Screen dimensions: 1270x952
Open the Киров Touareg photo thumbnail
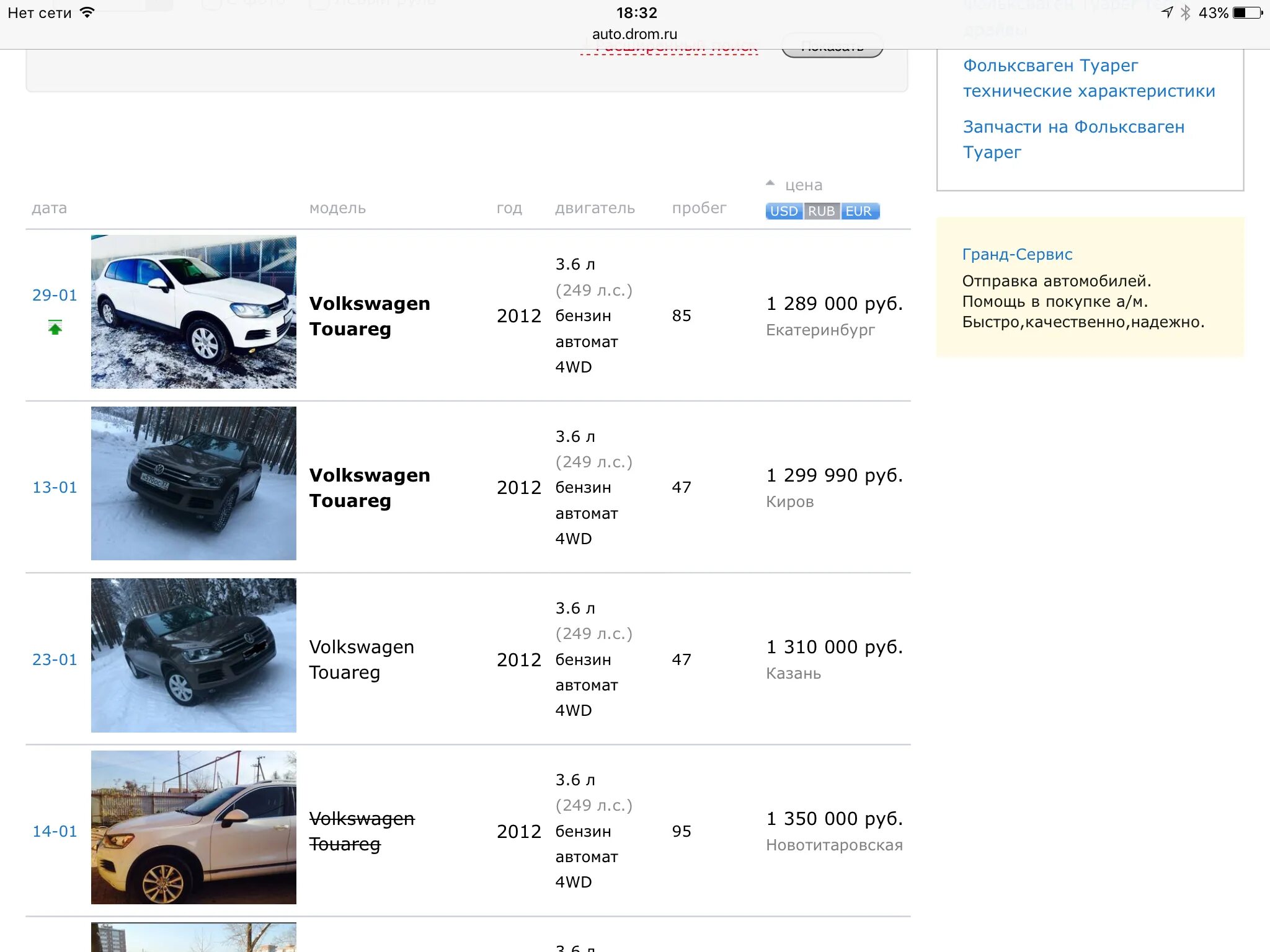coord(193,483)
